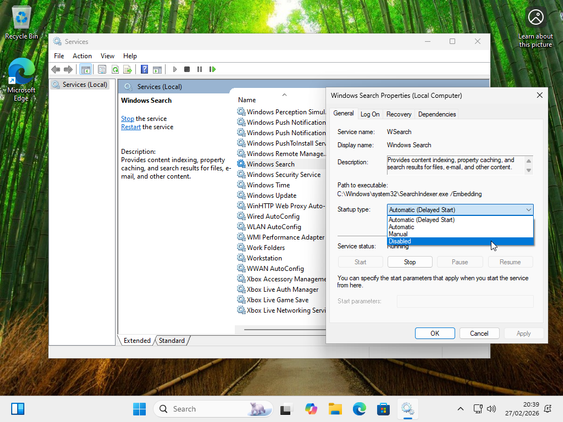Switch to the Dependencies tab
The height and width of the screenshot is (422, 563).
point(437,114)
